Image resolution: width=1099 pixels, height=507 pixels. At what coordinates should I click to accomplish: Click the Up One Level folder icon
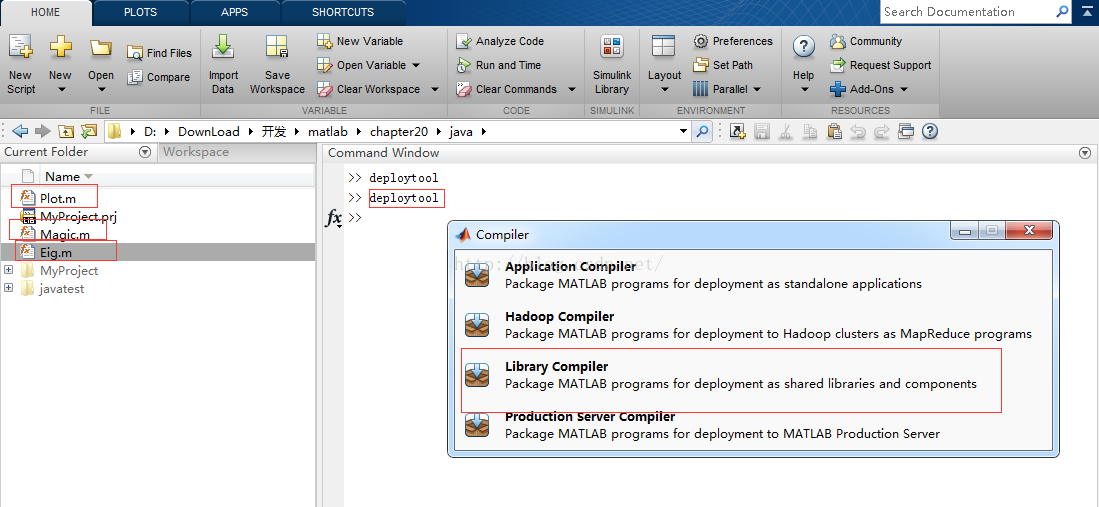coord(66,131)
